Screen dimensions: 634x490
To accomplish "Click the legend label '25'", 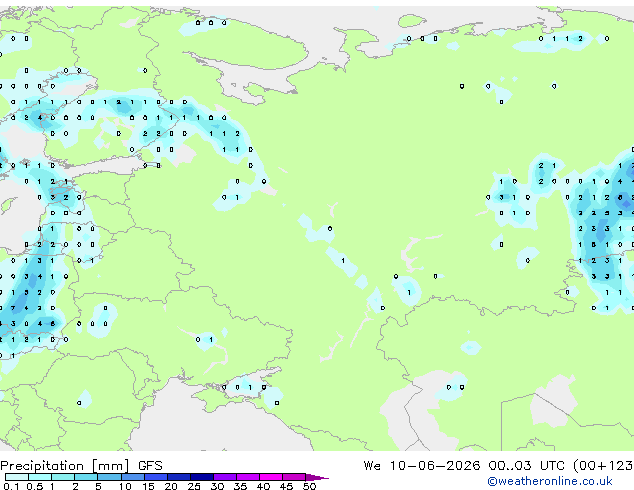I will 194,486.
